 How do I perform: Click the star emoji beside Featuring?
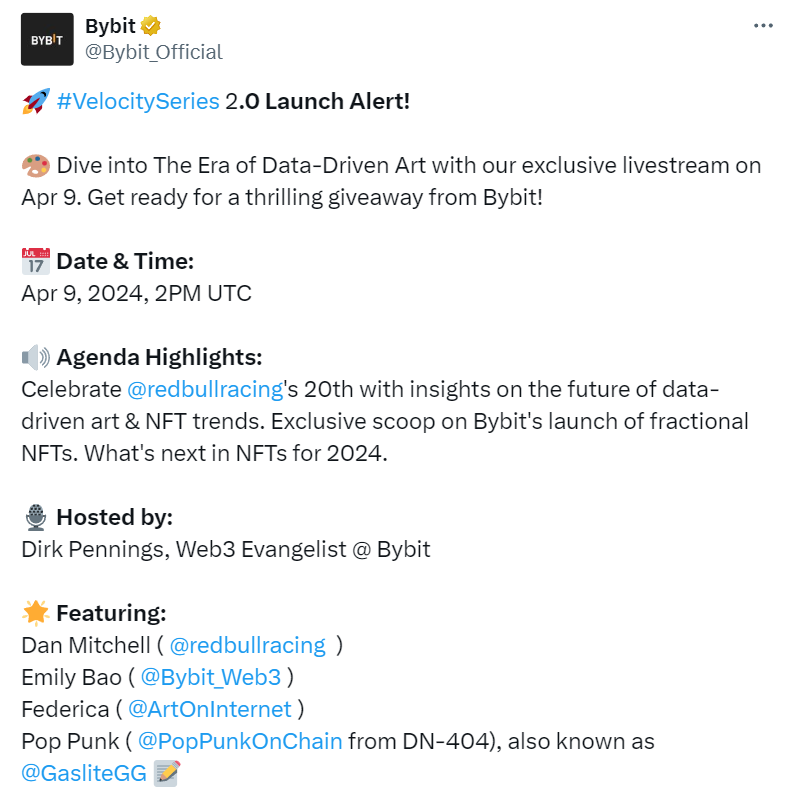pos(35,613)
